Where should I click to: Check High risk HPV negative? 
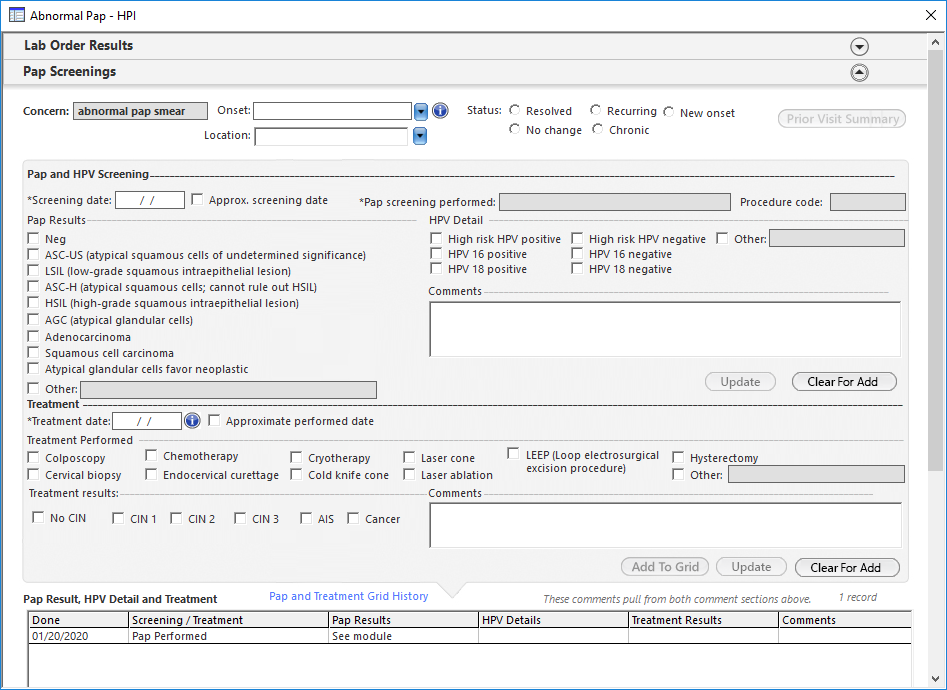577,238
